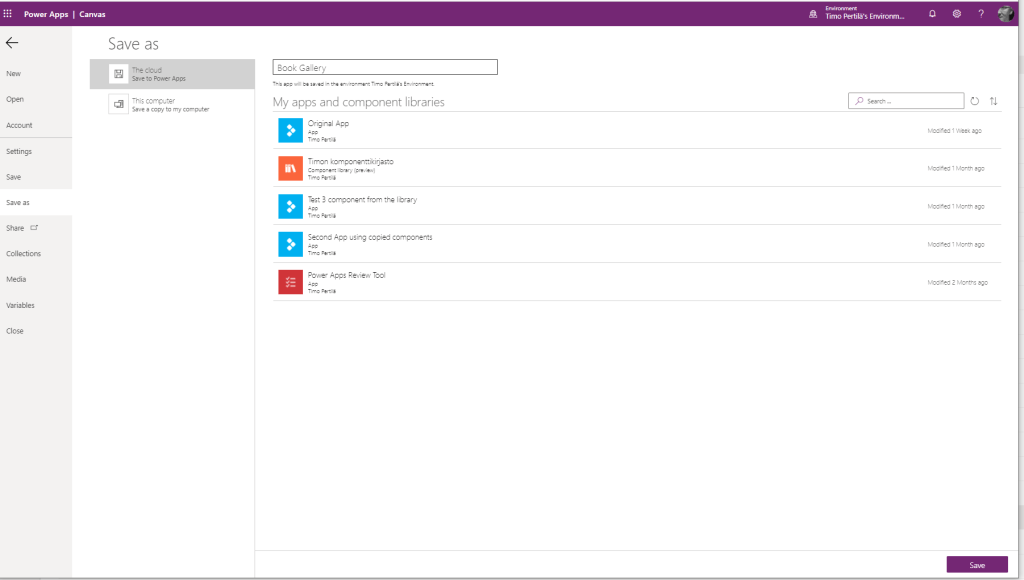Open the app launcher waffle icon
1024x580 pixels.
pyautogui.click(x=8, y=14)
